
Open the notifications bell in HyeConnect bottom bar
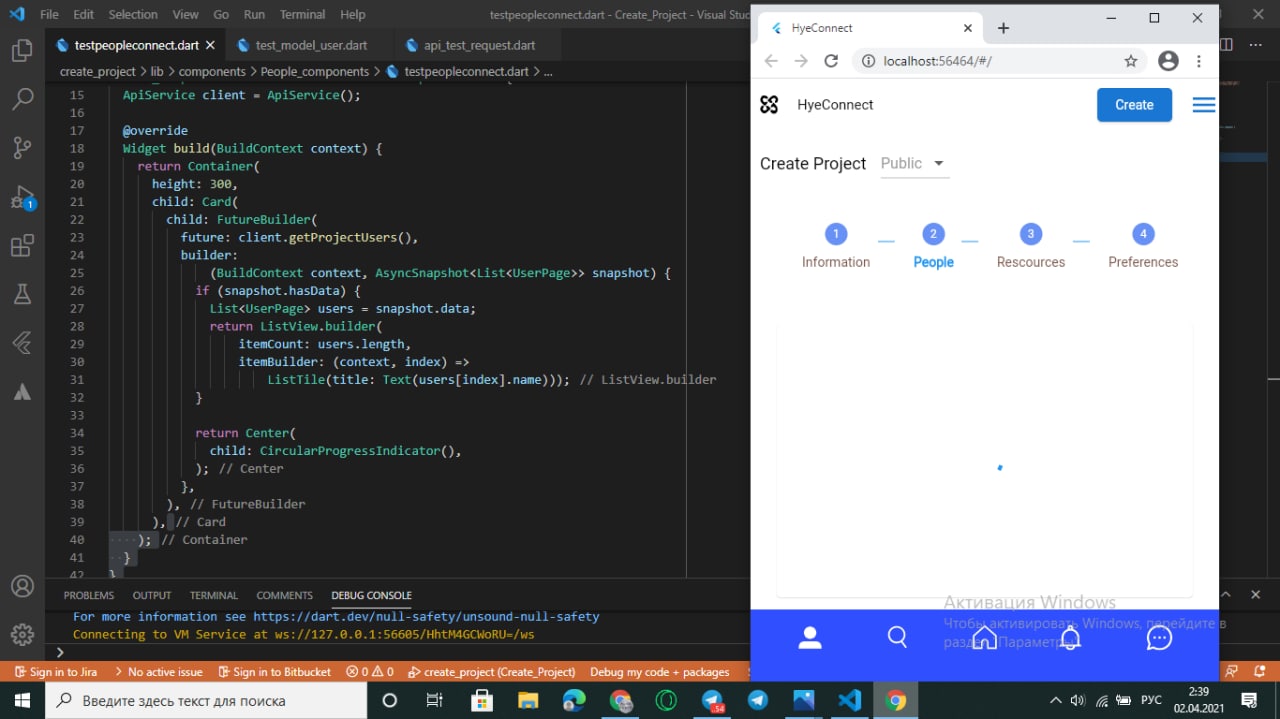tap(1071, 638)
